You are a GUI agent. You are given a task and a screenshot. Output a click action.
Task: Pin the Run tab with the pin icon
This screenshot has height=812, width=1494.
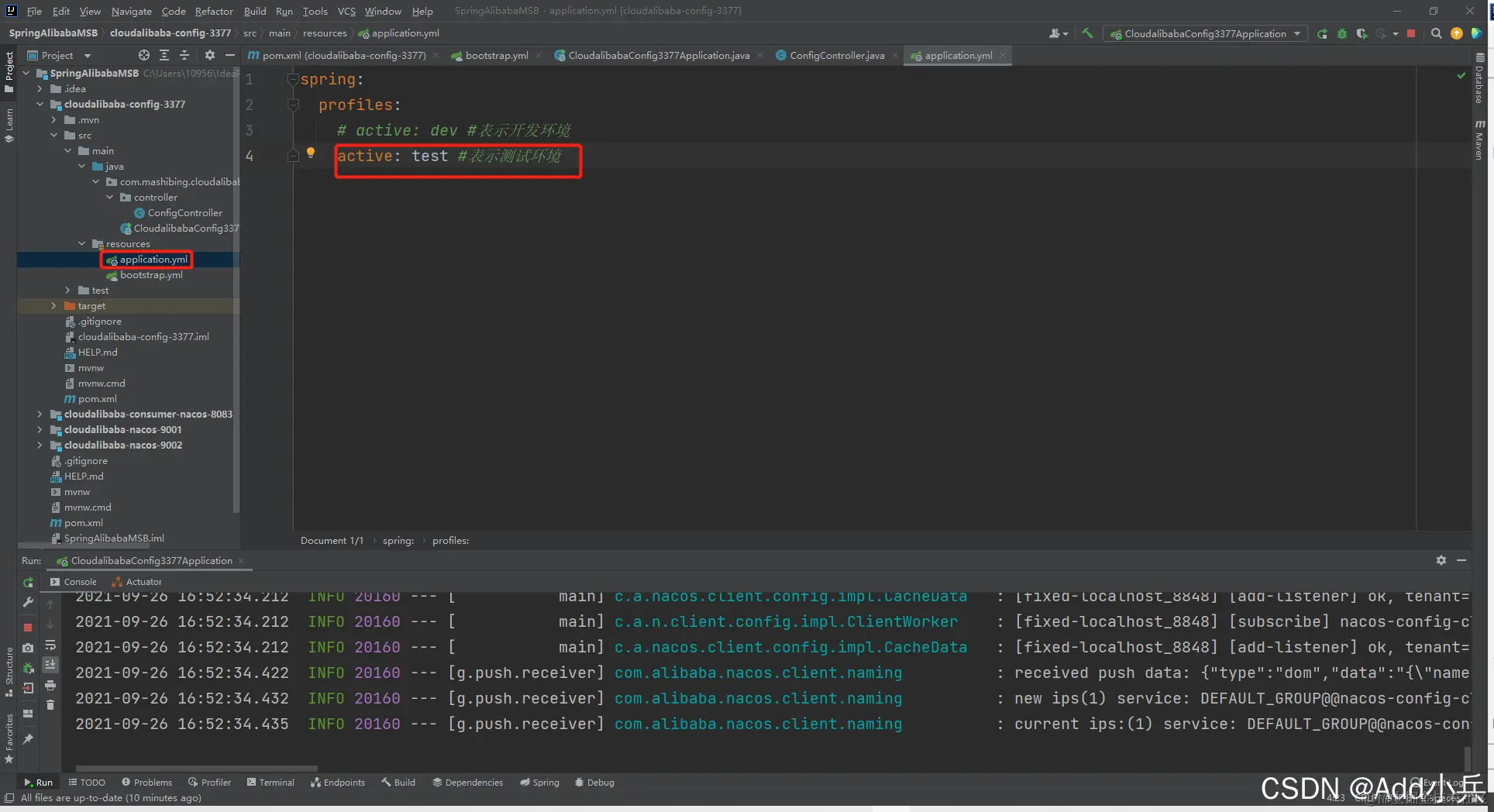coord(28,739)
